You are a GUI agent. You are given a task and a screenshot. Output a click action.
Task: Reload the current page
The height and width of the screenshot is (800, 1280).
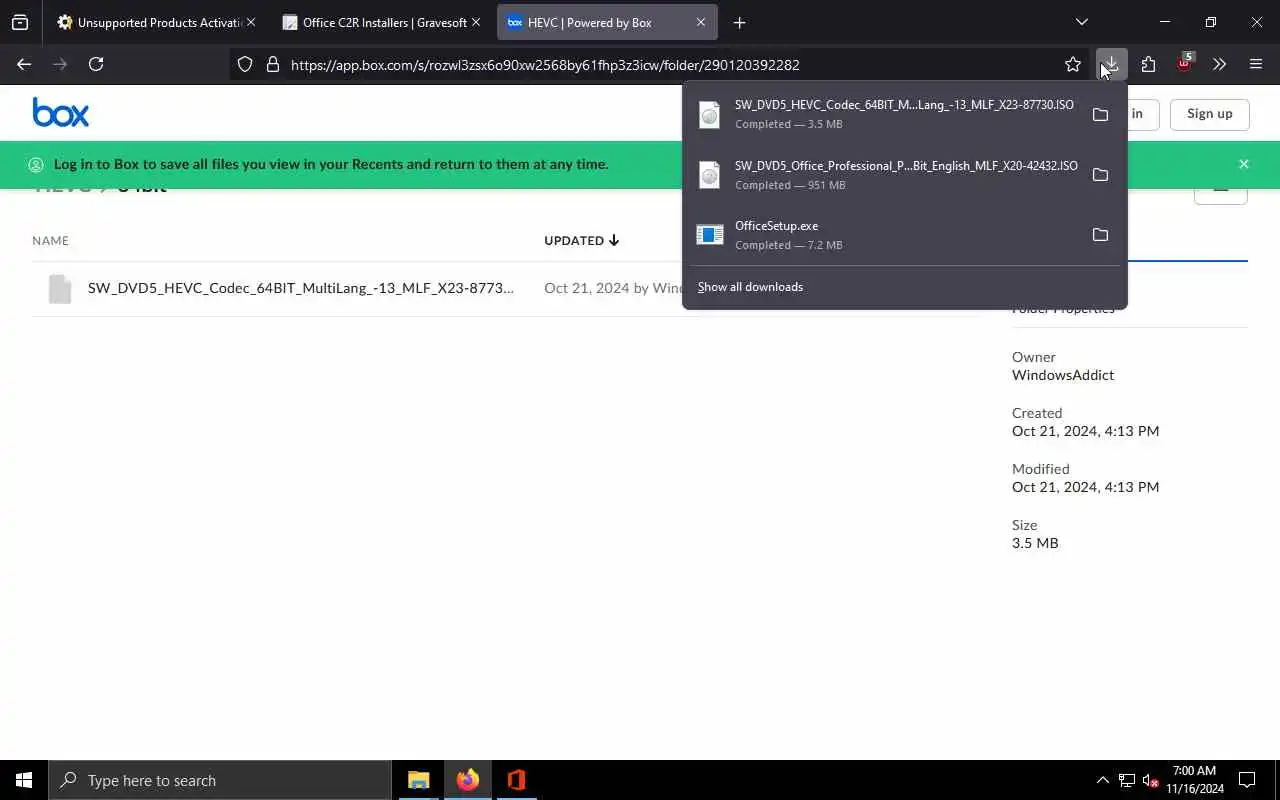pyautogui.click(x=96, y=64)
